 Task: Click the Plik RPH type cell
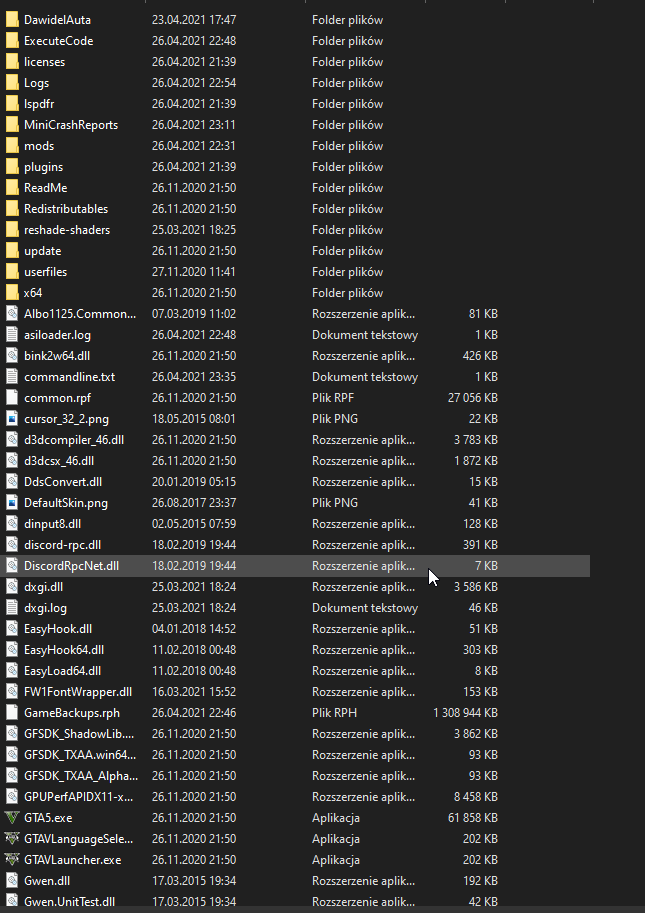pos(335,713)
